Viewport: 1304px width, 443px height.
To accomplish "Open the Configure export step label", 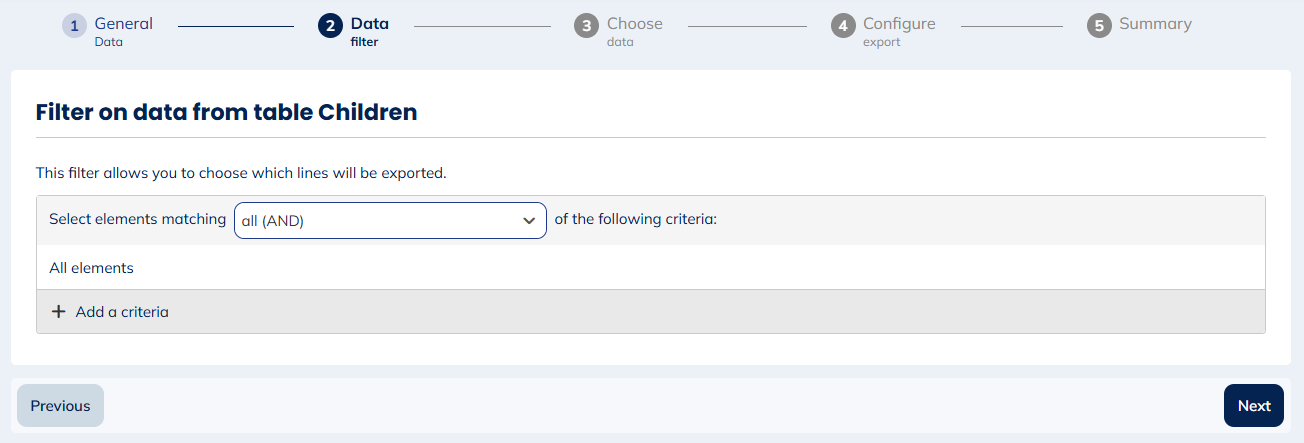I will [898, 31].
